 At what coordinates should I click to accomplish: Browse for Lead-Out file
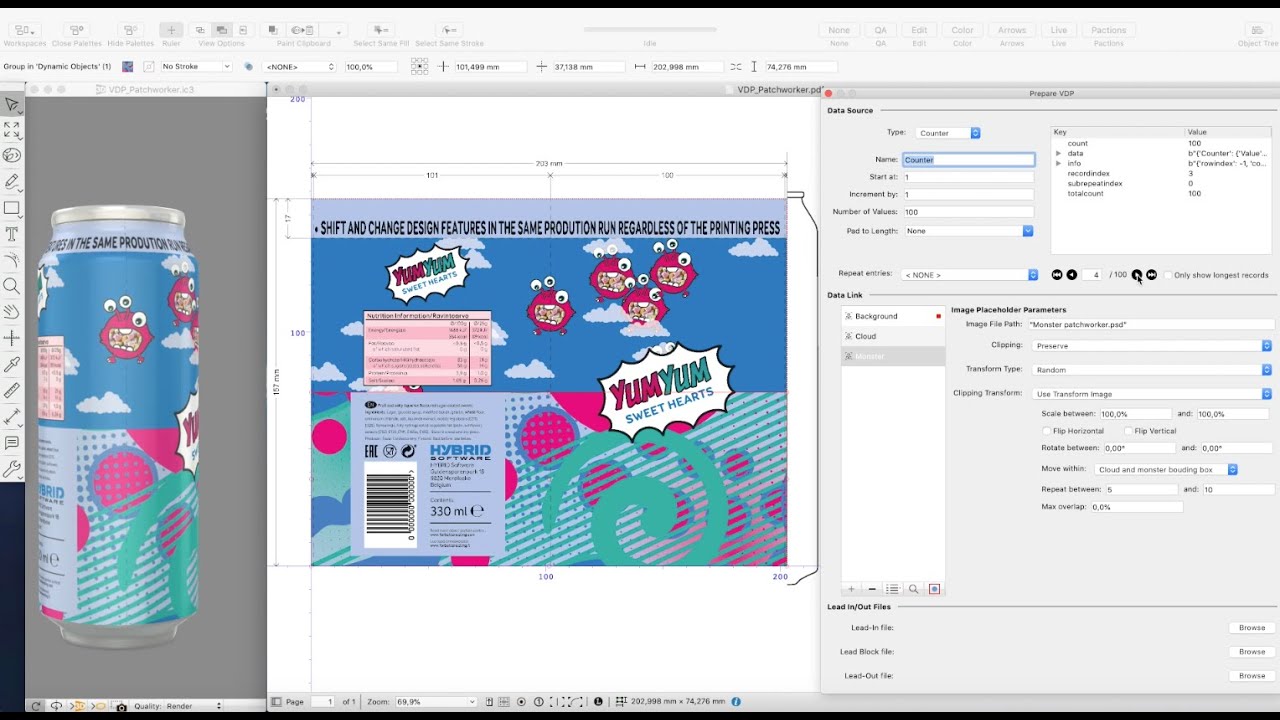[x=1252, y=676]
